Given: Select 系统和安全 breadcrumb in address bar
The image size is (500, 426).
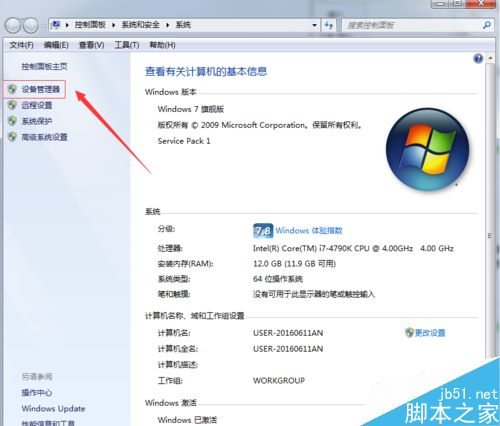Looking at the screenshot, I should click(140, 25).
